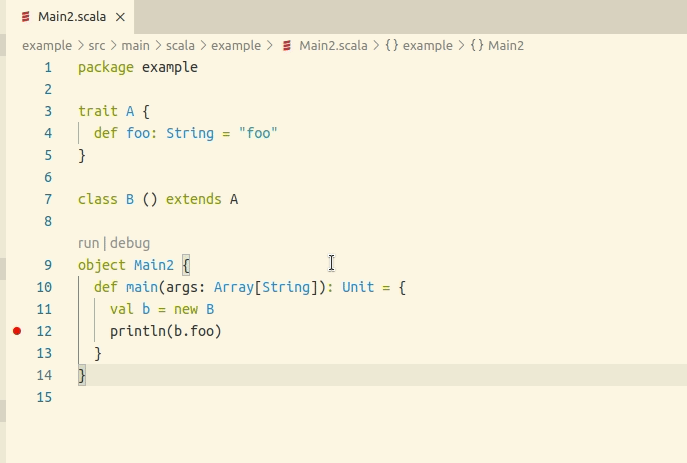The width and height of the screenshot is (687, 463).
Task: Click the 'new' keyword on line 11
Action: tap(186, 309)
